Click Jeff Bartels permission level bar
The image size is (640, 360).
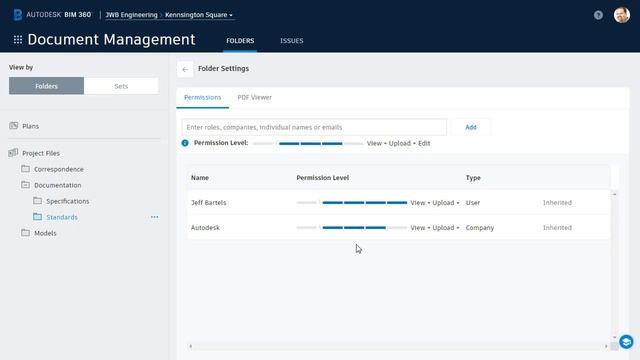coord(352,202)
